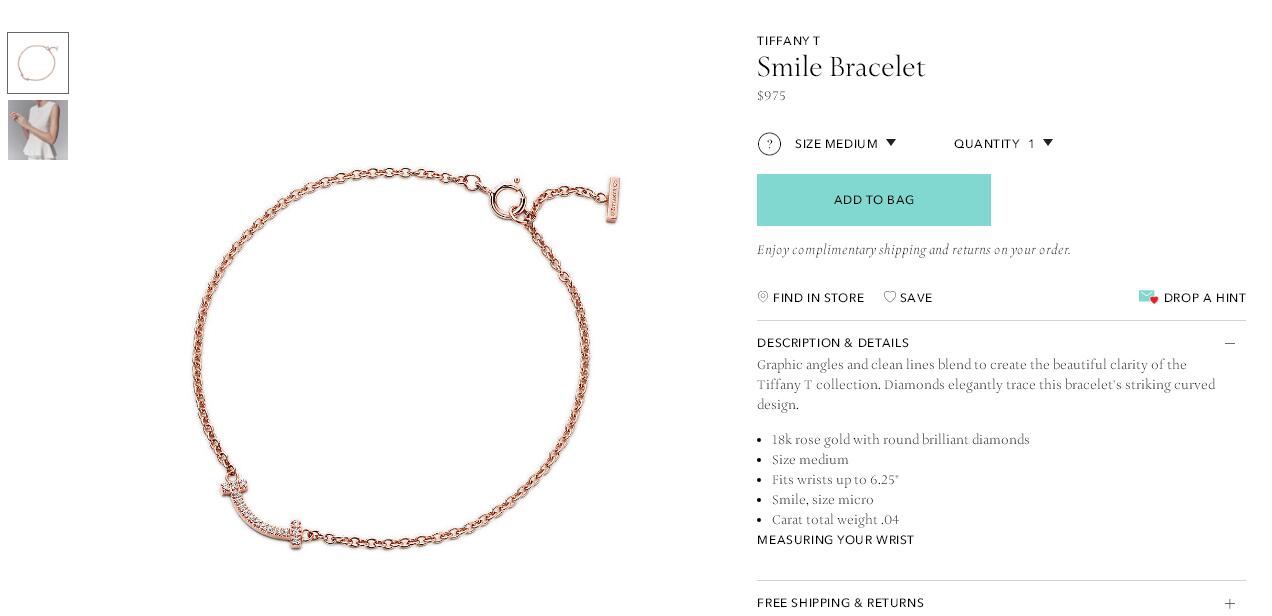Select the bracelet product thumbnail
1272x616 pixels.
click(x=38, y=63)
